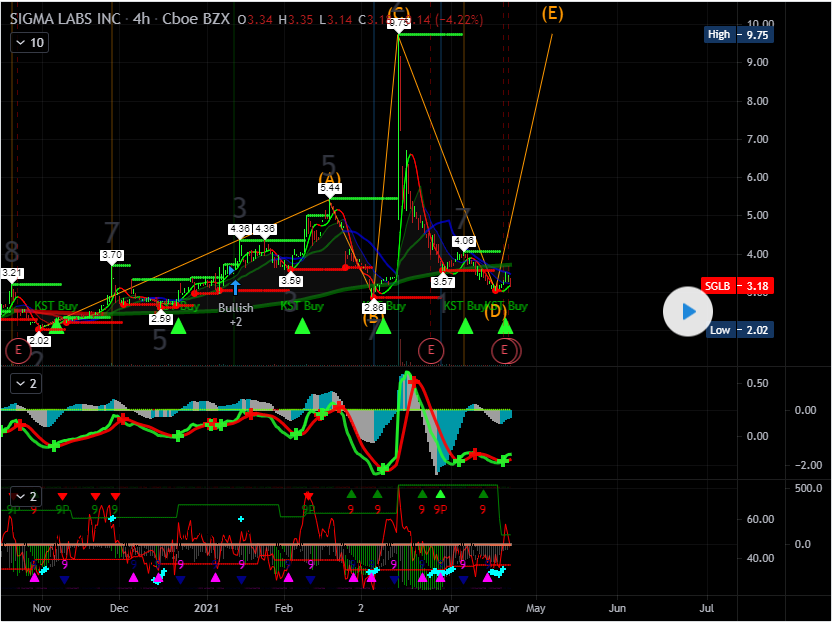Click the blue Bullish +2 arrow marker
The image size is (832, 622).
point(235,288)
